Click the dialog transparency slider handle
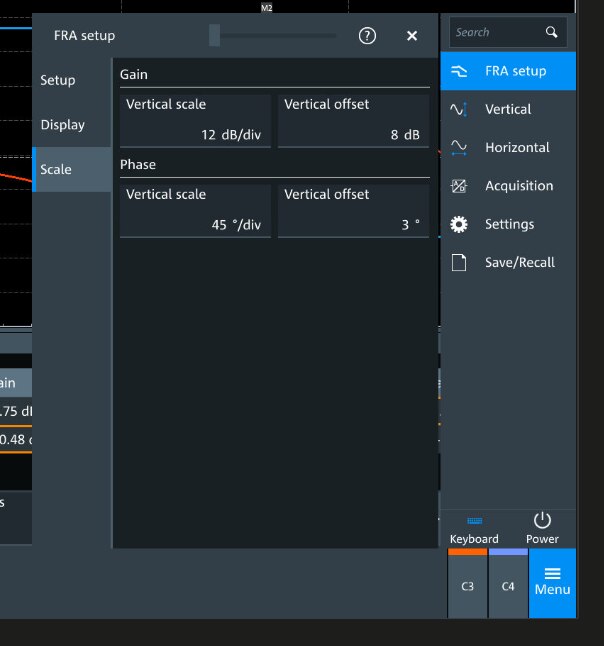The image size is (604, 646). tap(214, 35)
